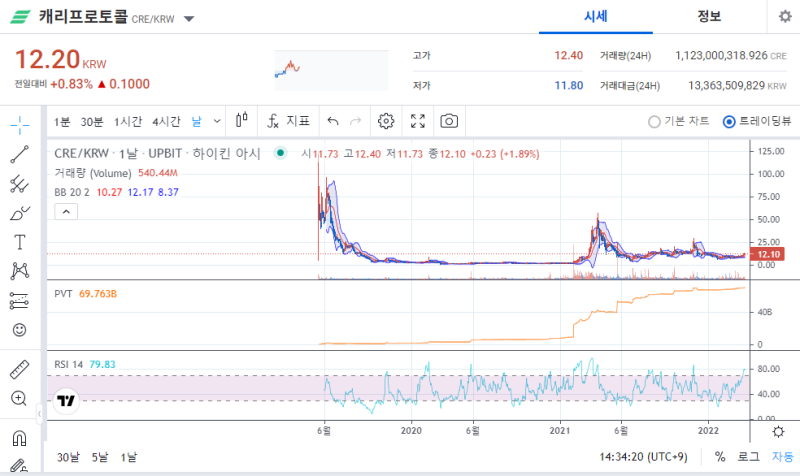This screenshot has height=476, width=800.
Task: Click the mini price sparkline thumbnail
Action: [332, 70]
